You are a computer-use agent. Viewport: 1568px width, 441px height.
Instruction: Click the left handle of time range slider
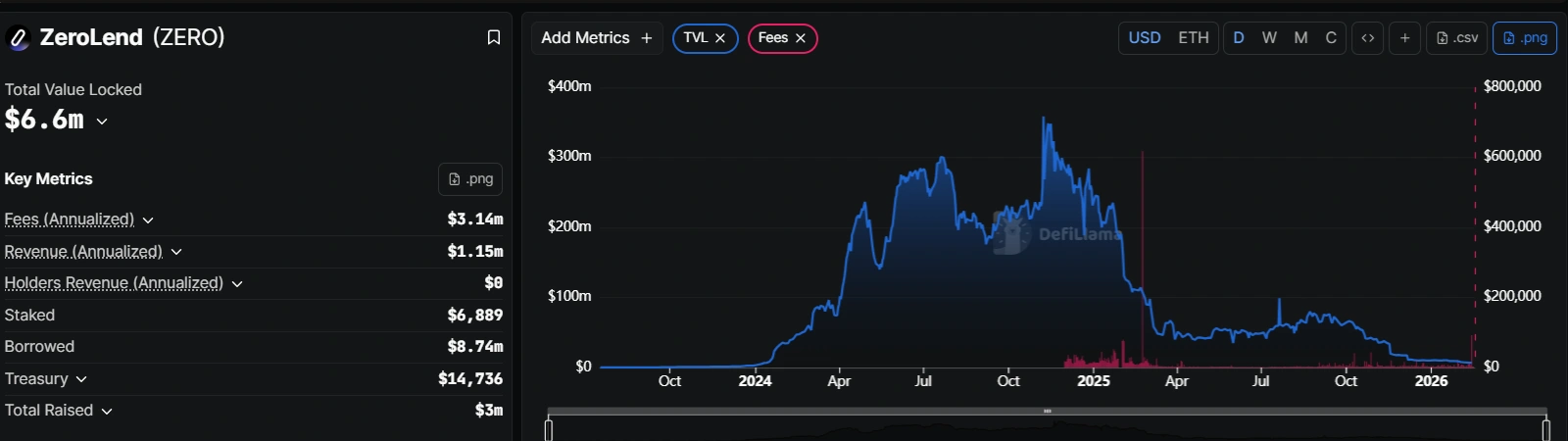point(549,429)
